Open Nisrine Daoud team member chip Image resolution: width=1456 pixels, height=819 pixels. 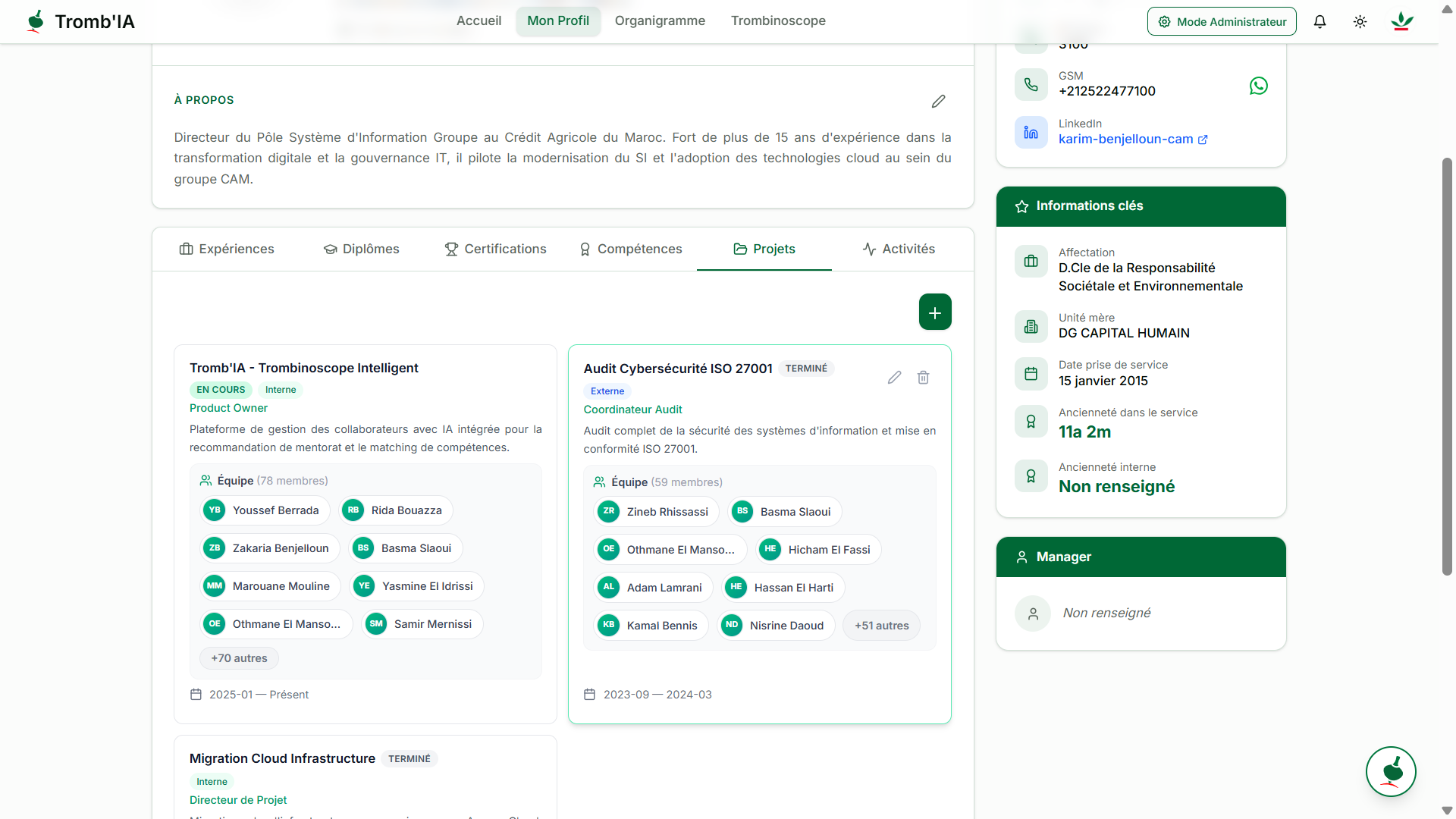(776, 626)
